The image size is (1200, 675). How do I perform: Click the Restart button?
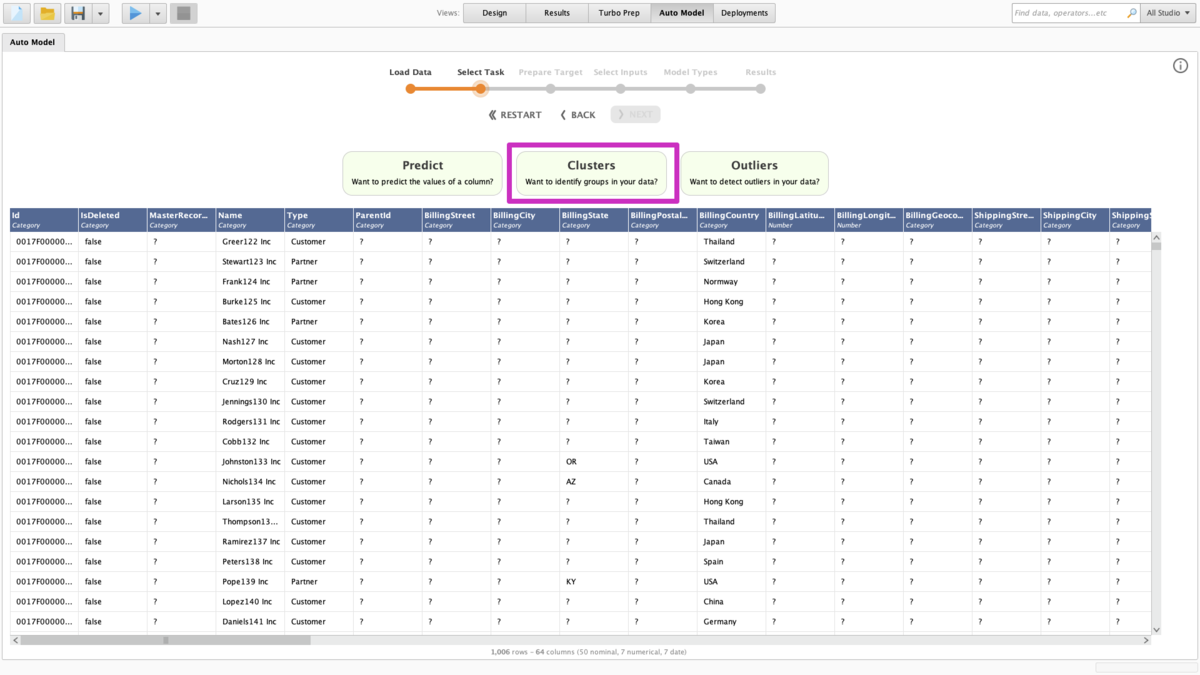[x=515, y=115]
